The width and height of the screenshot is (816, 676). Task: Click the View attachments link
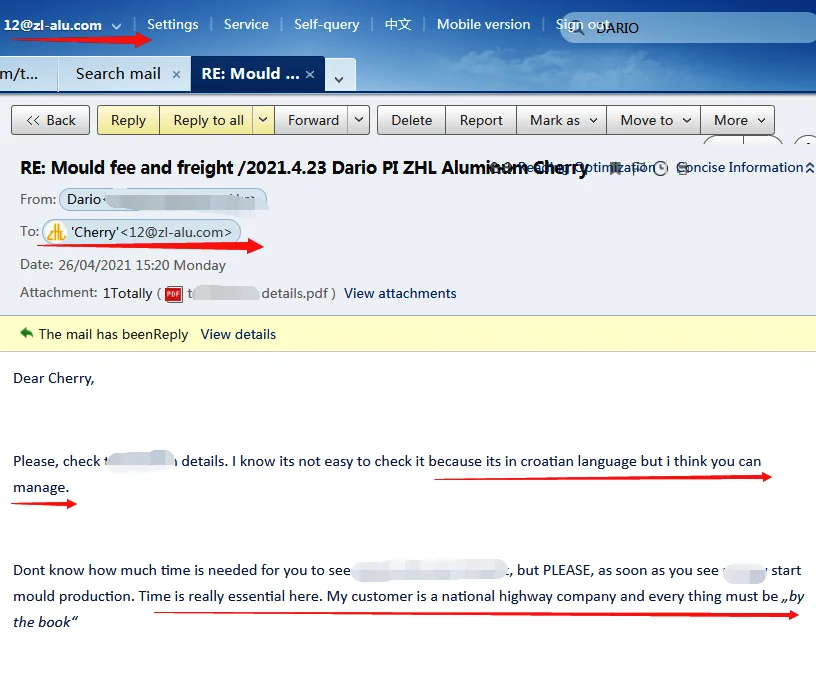coord(400,294)
